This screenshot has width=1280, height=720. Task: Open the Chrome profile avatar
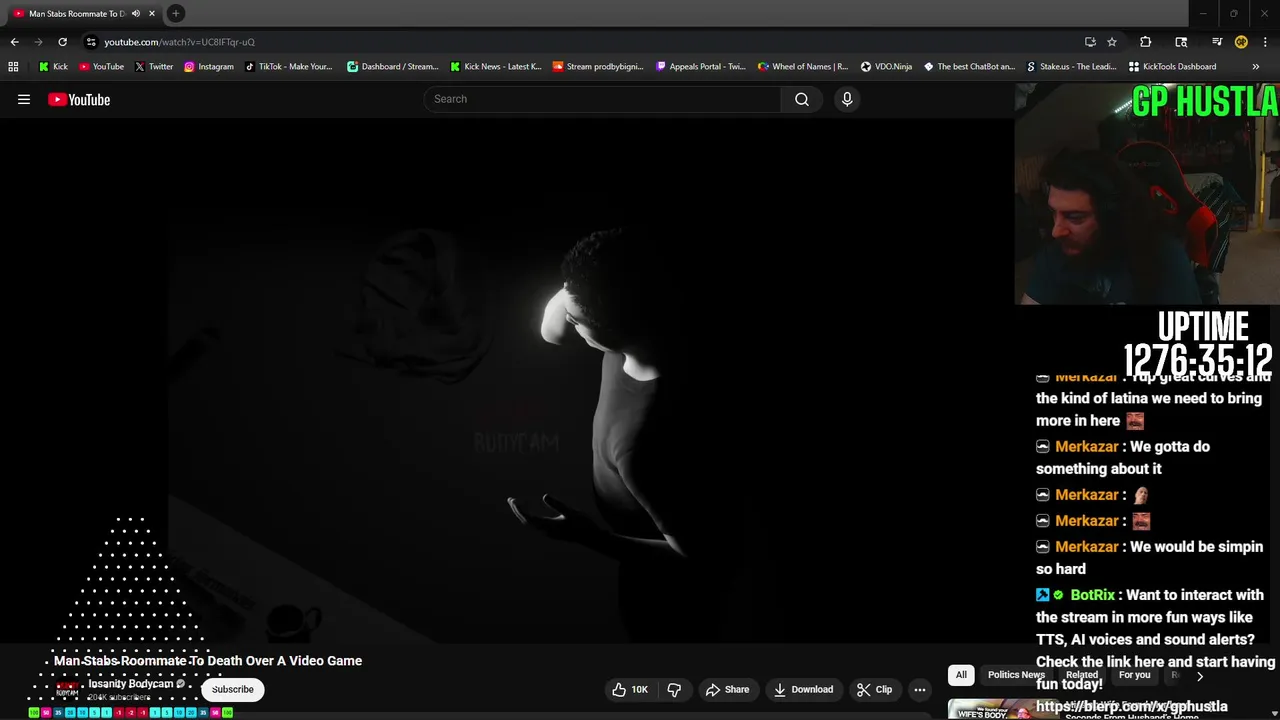1241,42
